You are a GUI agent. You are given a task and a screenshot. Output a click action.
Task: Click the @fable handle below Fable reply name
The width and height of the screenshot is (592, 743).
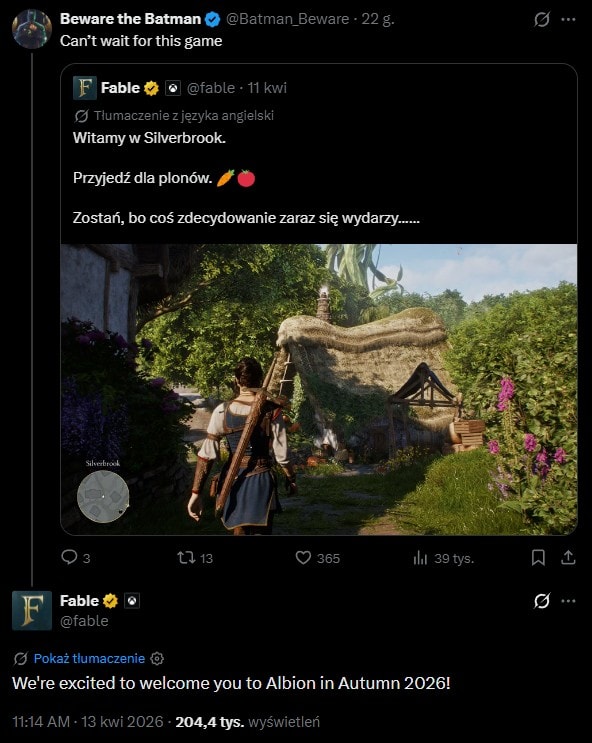click(x=84, y=621)
